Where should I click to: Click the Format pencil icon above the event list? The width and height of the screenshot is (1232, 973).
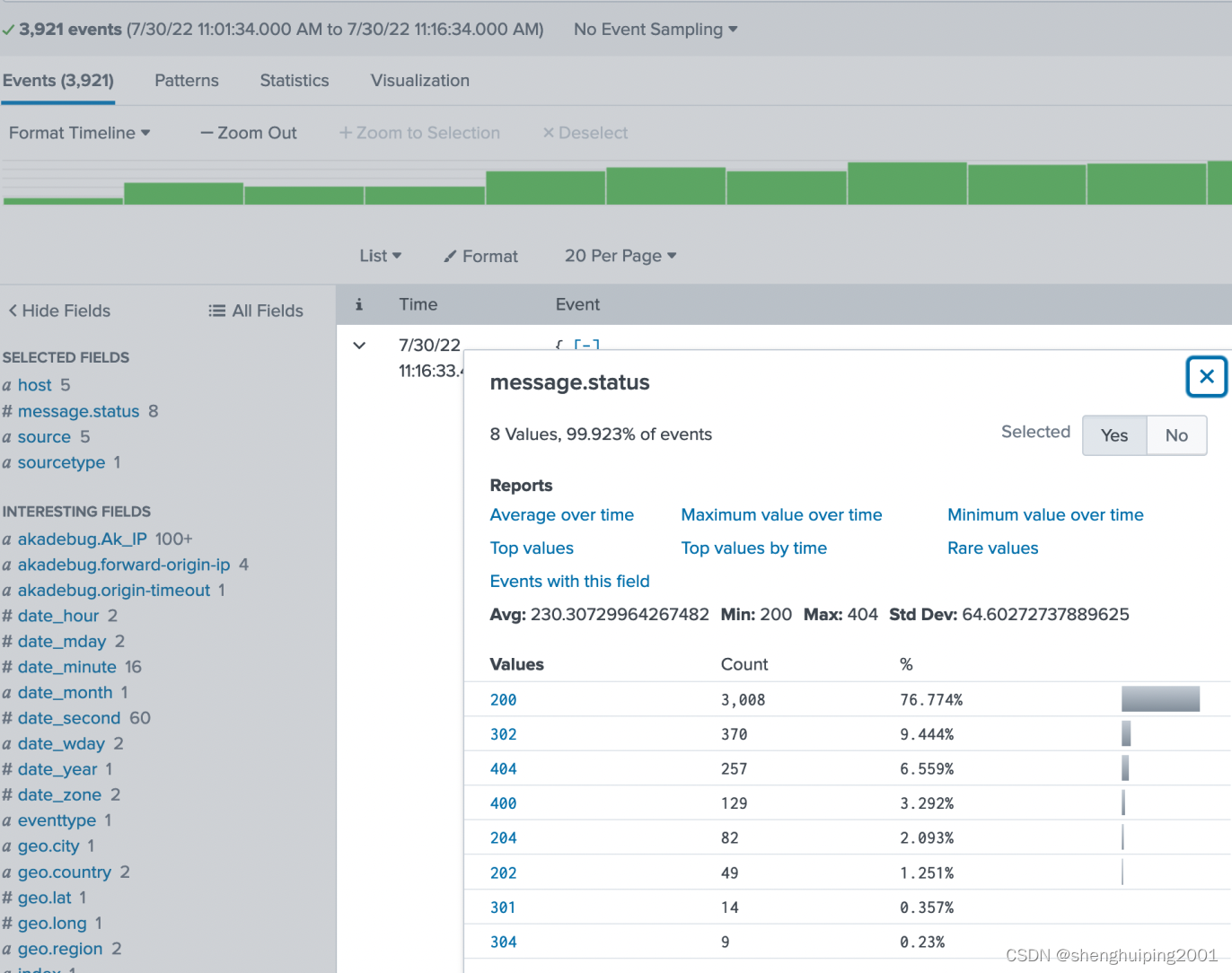450,256
